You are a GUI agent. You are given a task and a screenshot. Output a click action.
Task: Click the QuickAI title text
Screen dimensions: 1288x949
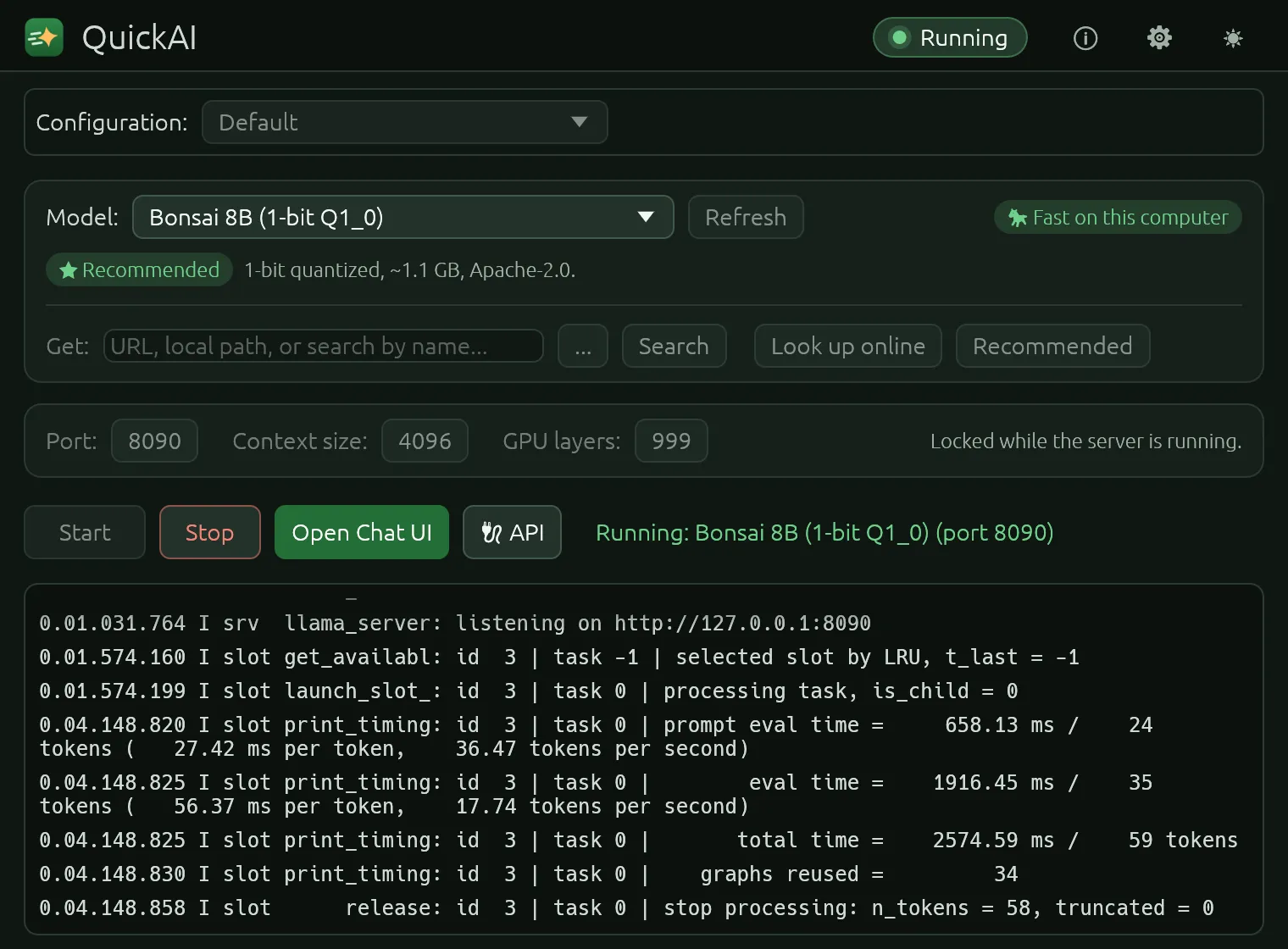pyautogui.click(x=139, y=38)
